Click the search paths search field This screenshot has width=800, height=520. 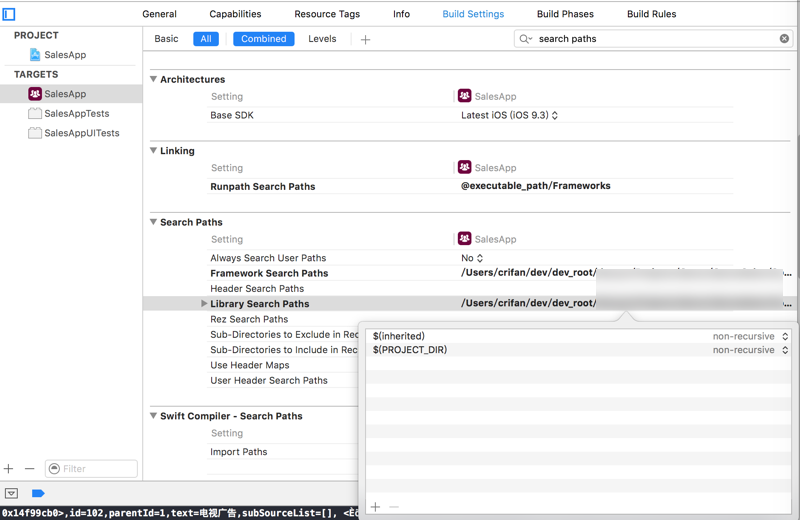[x=653, y=39]
